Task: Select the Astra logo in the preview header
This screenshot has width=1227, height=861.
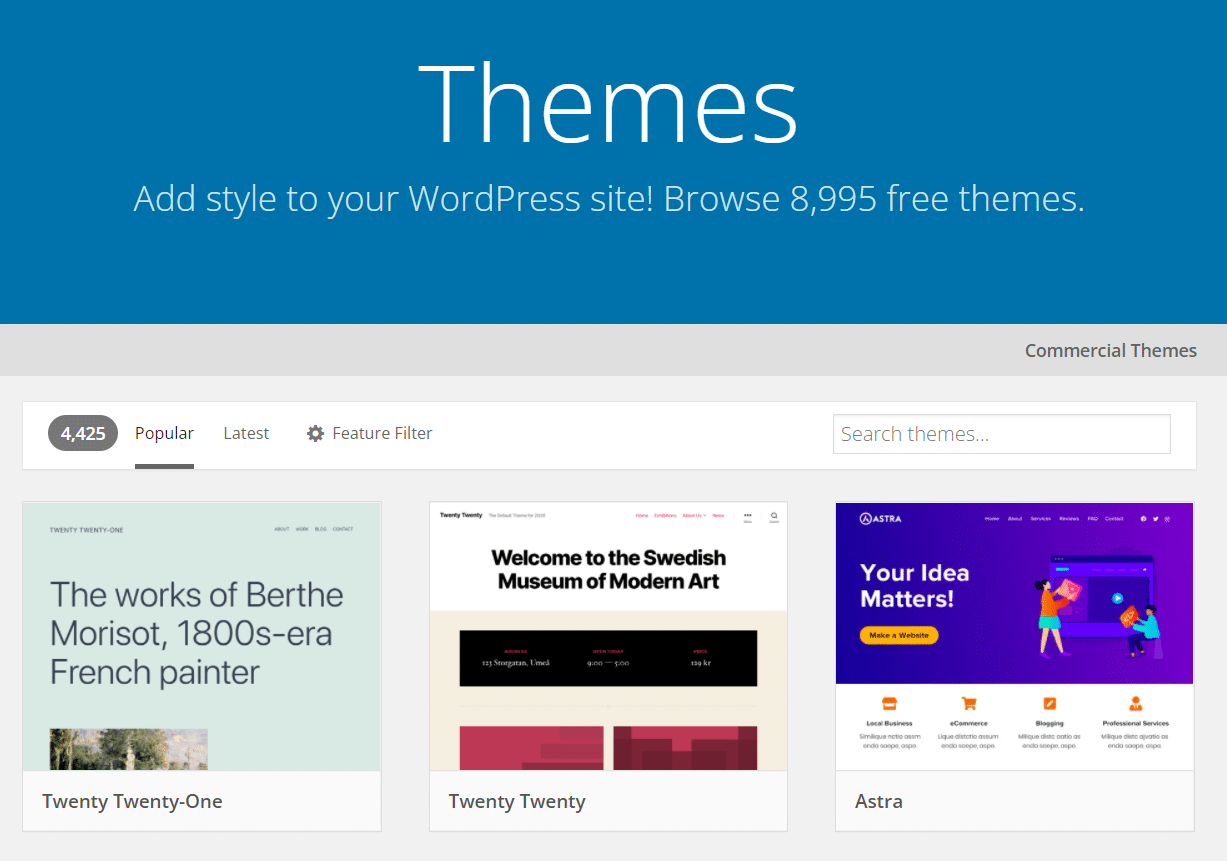Action: tap(880, 519)
